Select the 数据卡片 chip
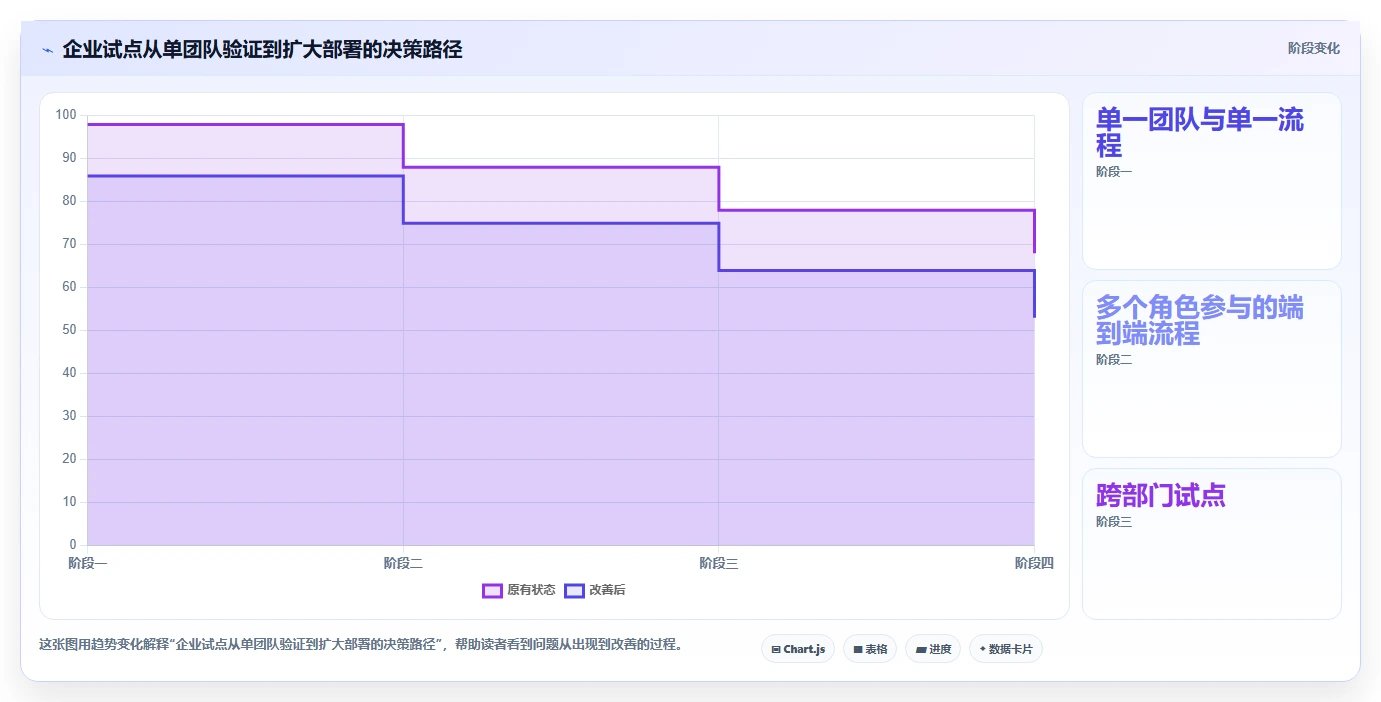Viewport: 1381px width, 702px height. pos(1006,649)
